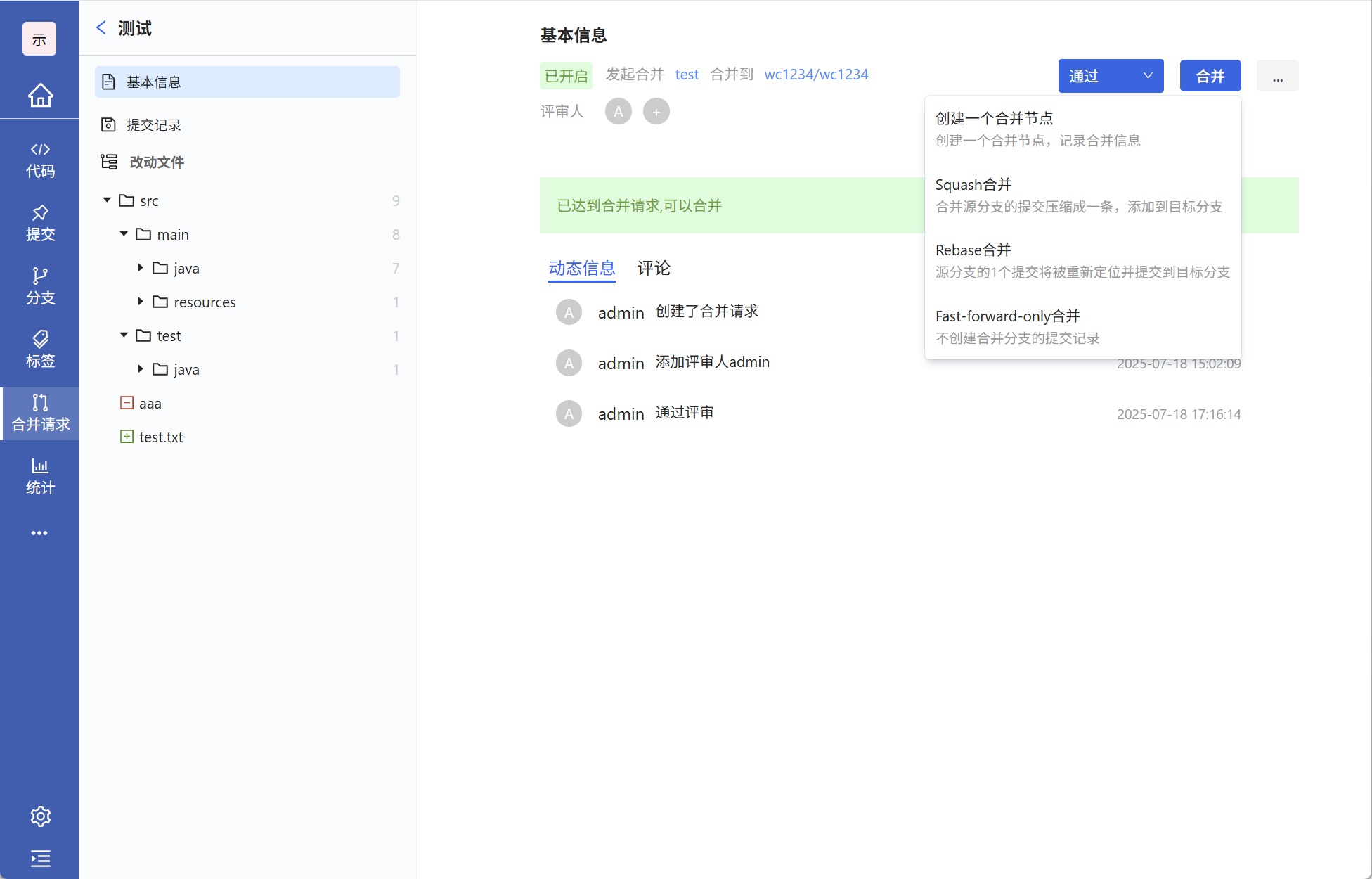Open the 标签 tags section

coord(40,350)
